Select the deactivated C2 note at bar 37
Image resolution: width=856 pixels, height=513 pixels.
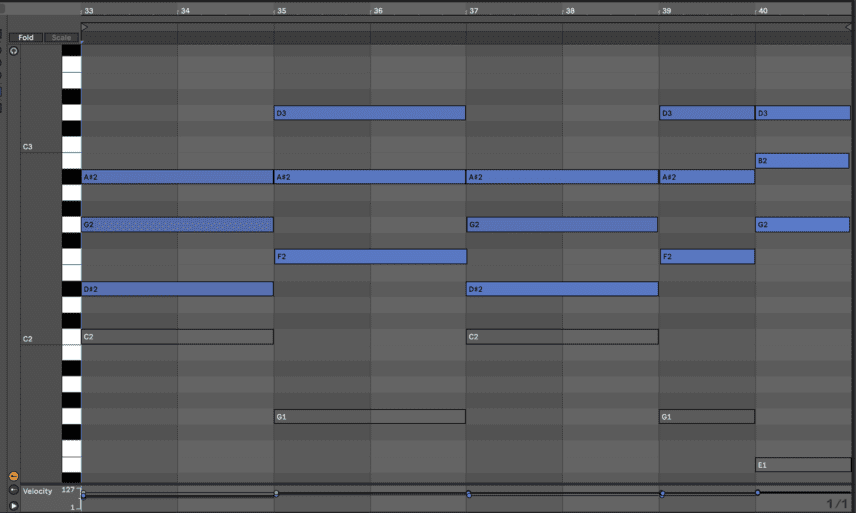pos(562,337)
